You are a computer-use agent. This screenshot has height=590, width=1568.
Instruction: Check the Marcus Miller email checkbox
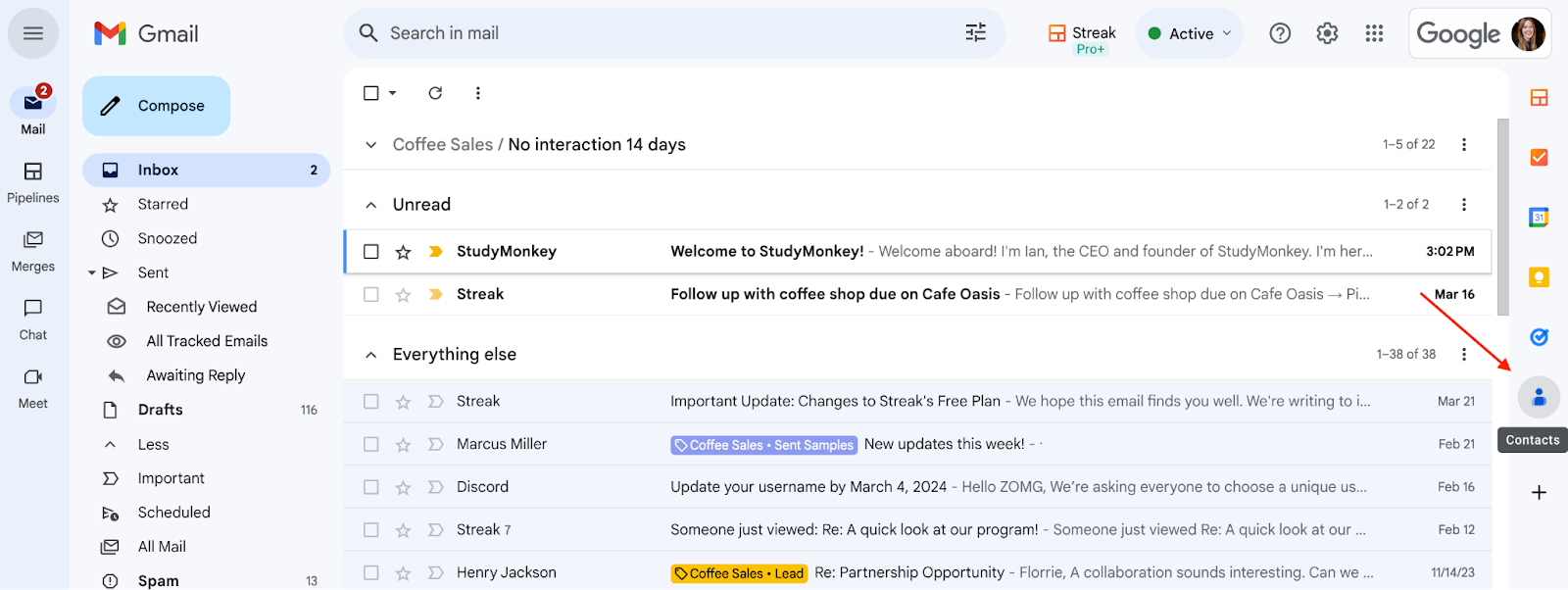[370, 444]
